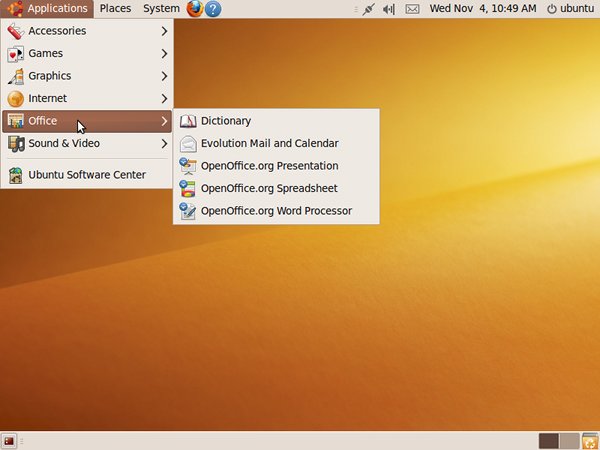Launch OpenOffice.org Word Processor
Screen dimensions: 600x450
(x=276, y=211)
